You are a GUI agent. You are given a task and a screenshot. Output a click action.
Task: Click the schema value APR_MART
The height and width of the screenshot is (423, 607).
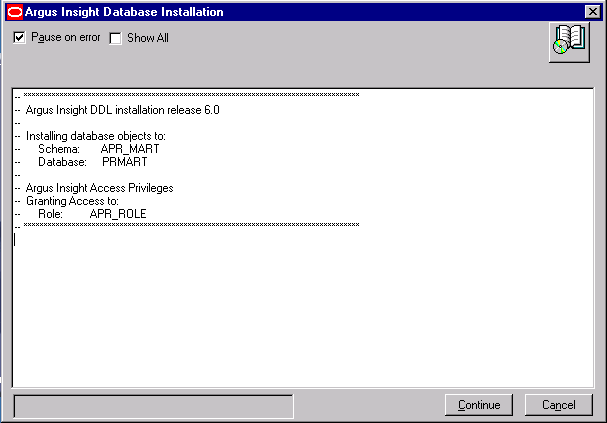[130, 149]
